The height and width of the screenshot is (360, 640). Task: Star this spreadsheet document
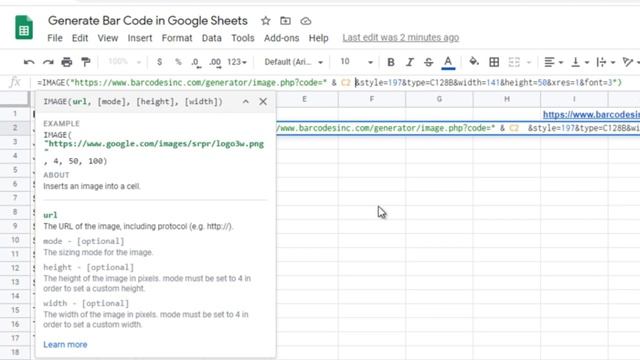click(x=266, y=21)
